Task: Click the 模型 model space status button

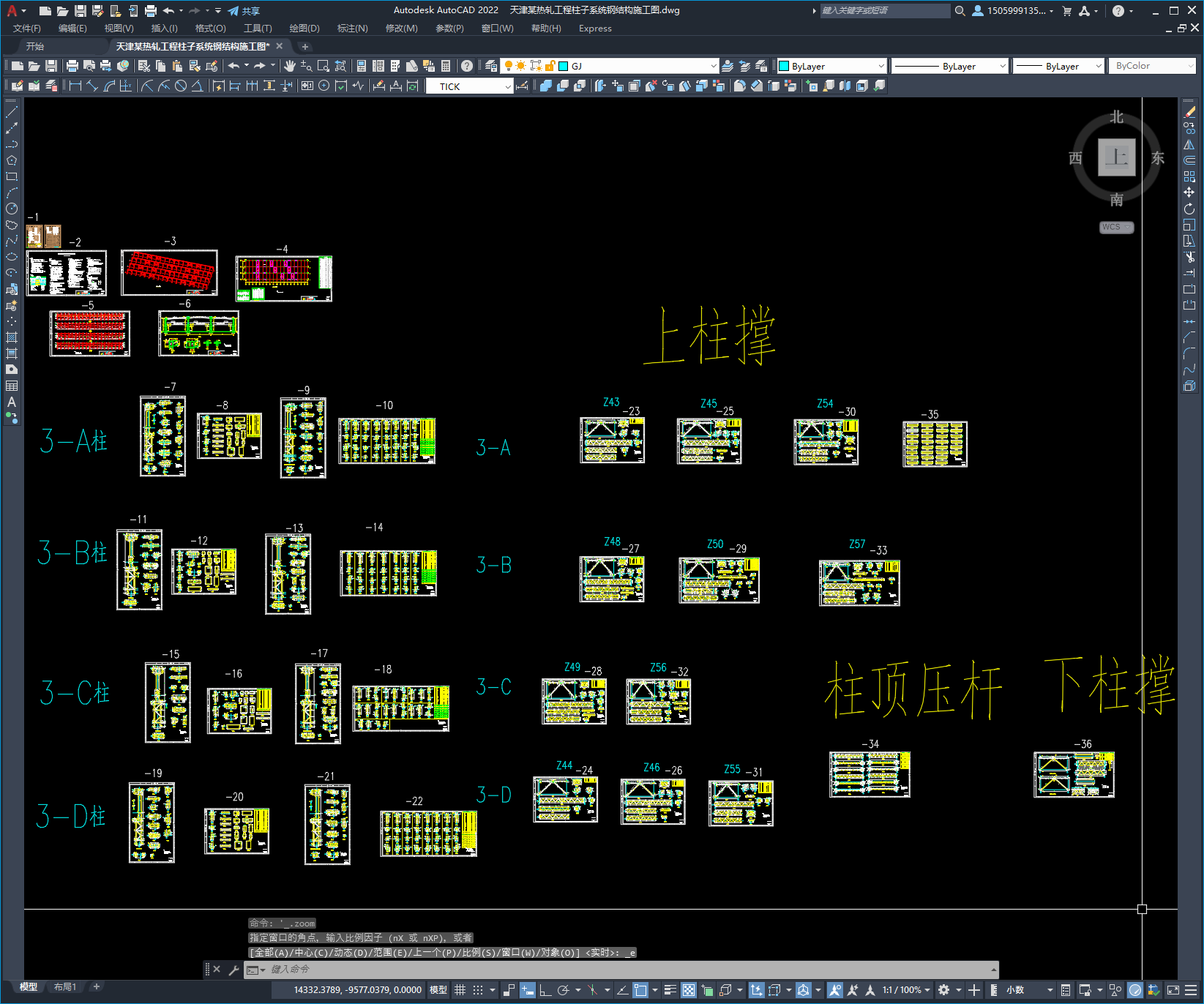Action: (438, 990)
